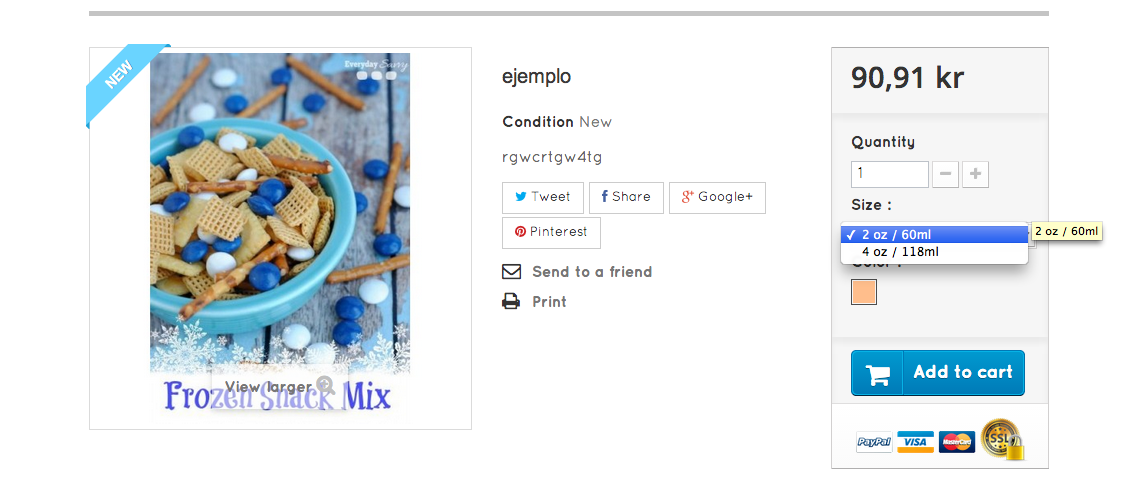
Task: Click the printer icon
Action: point(511,302)
